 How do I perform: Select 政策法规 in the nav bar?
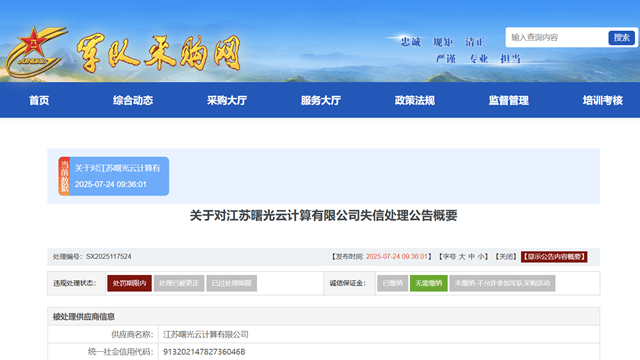415,100
